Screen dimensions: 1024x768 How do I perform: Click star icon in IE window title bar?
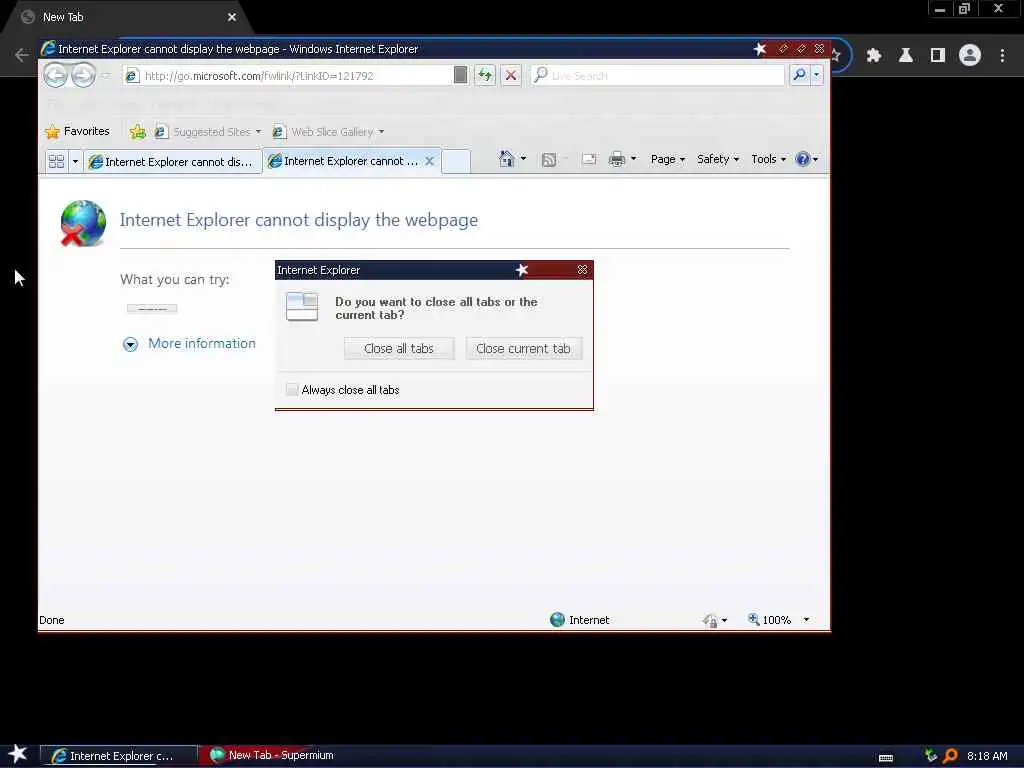(x=760, y=49)
